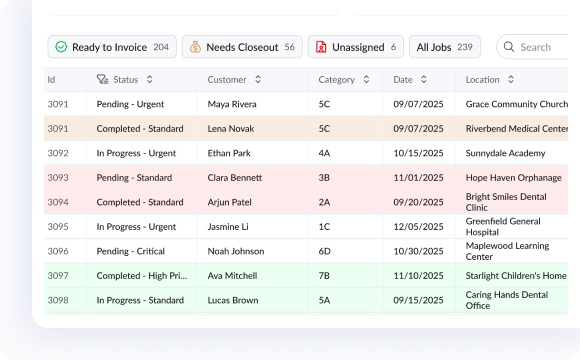Click job Id 3092
580x360 pixels.
pyautogui.click(x=58, y=153)
